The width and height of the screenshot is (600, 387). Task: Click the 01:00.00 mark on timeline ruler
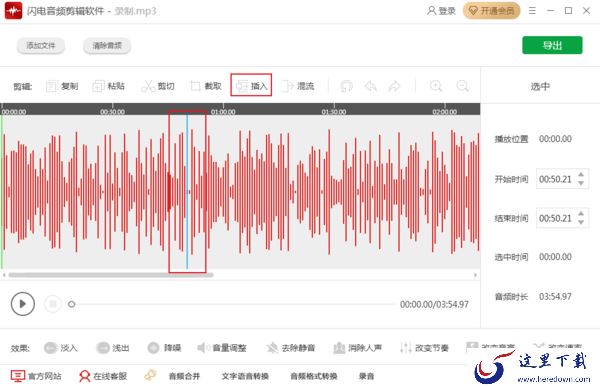pos(223,111)
